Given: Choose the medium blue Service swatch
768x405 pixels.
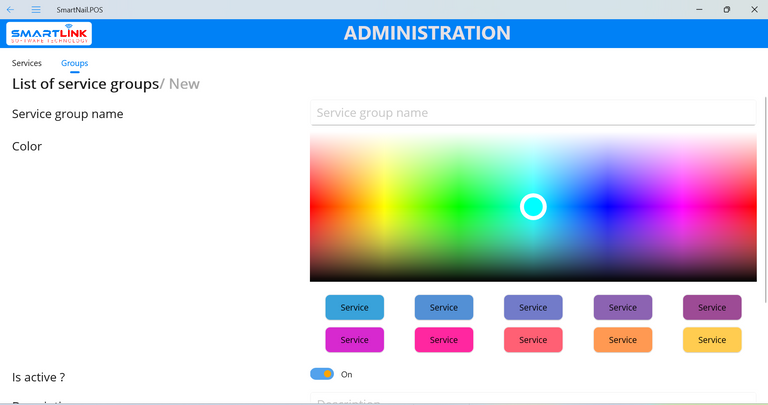Looking at the screenshot, I should pos(443,307).
